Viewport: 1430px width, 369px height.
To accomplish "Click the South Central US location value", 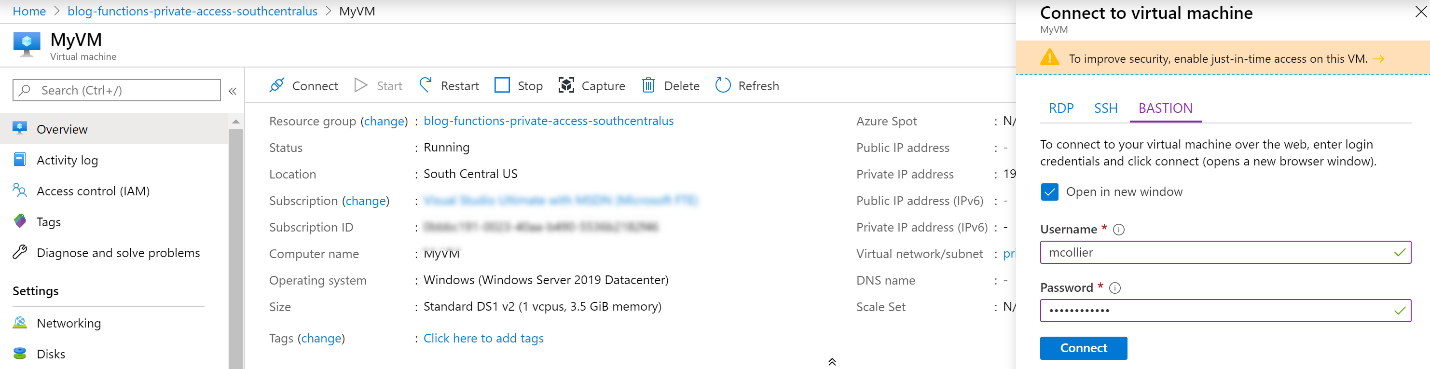I will (x=471, y=174).
